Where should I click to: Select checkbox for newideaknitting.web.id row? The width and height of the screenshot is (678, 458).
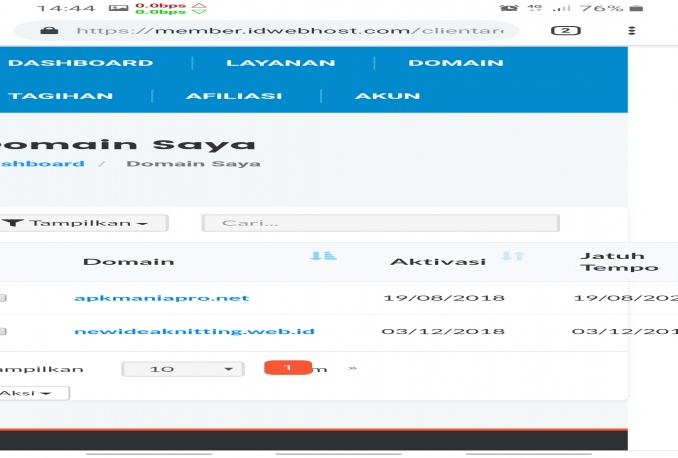[x=3, y=332]
